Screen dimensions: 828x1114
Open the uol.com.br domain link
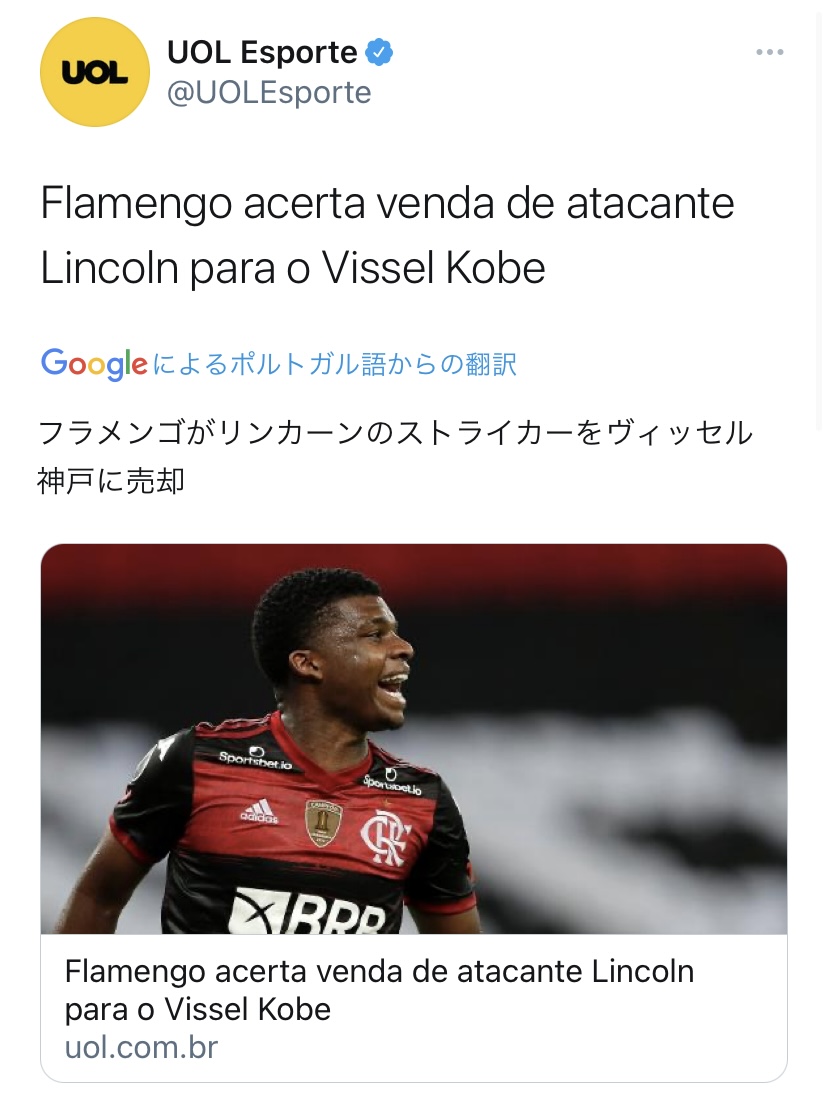click(x=141, y=1047)
